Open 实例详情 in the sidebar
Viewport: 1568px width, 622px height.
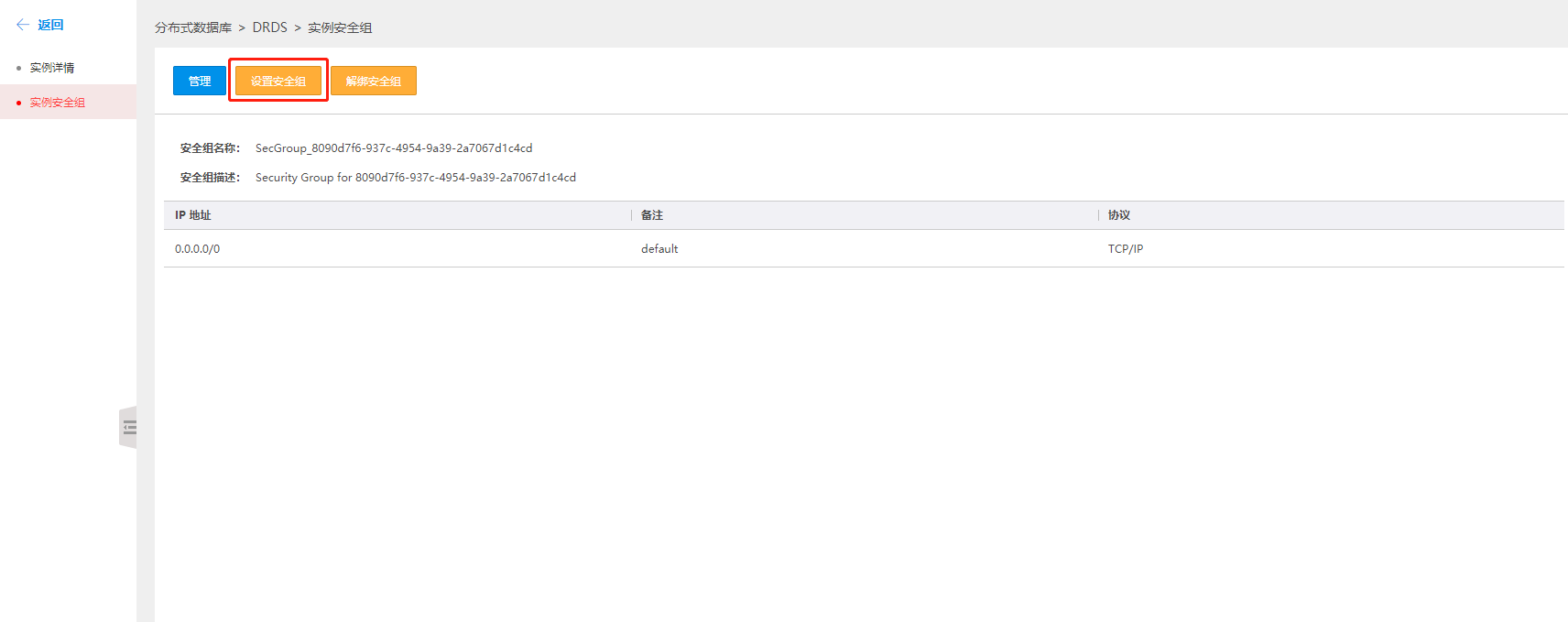click(52, 68)
